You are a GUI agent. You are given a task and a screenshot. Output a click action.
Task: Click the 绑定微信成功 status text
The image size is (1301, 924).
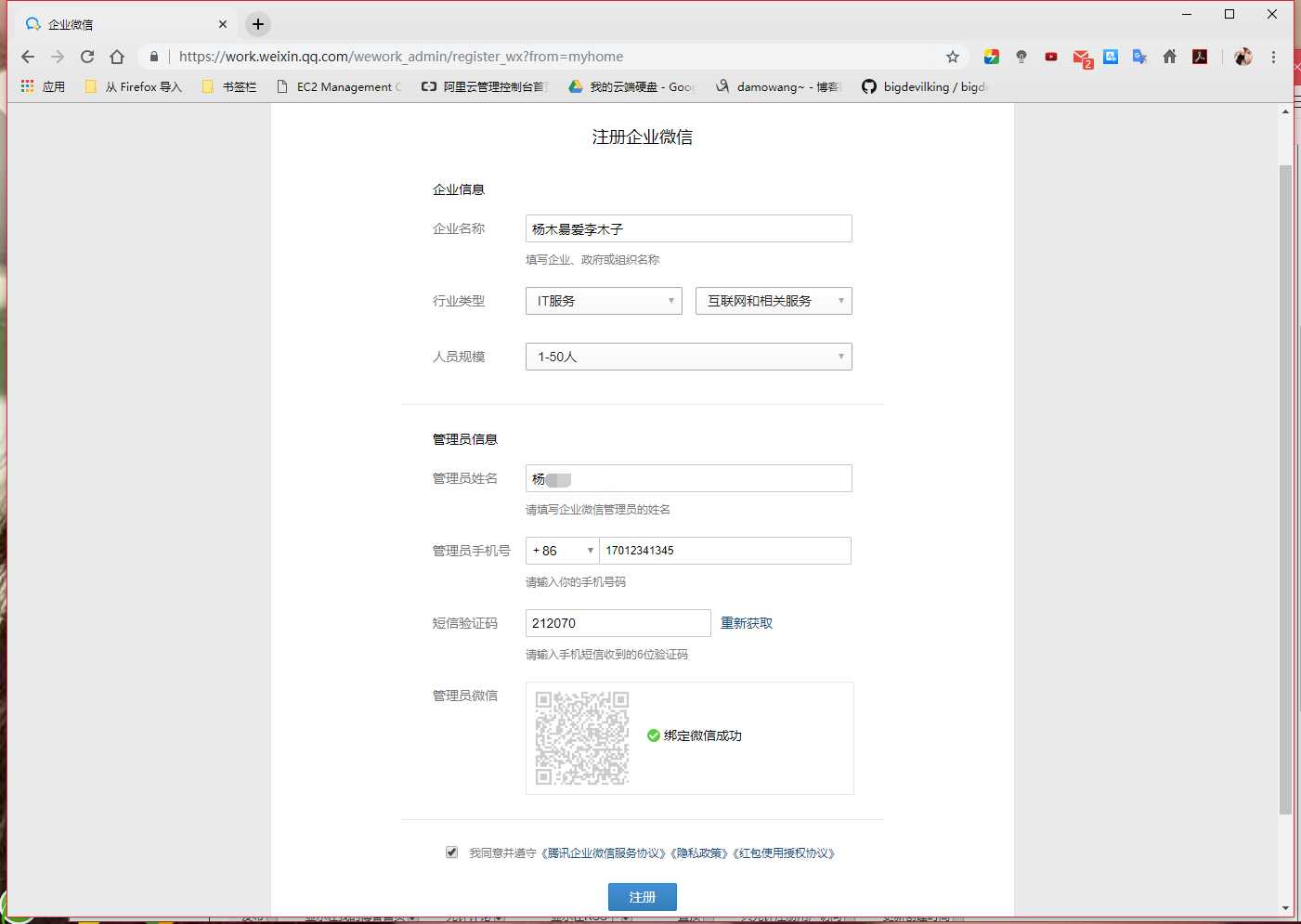pos(703,735)
